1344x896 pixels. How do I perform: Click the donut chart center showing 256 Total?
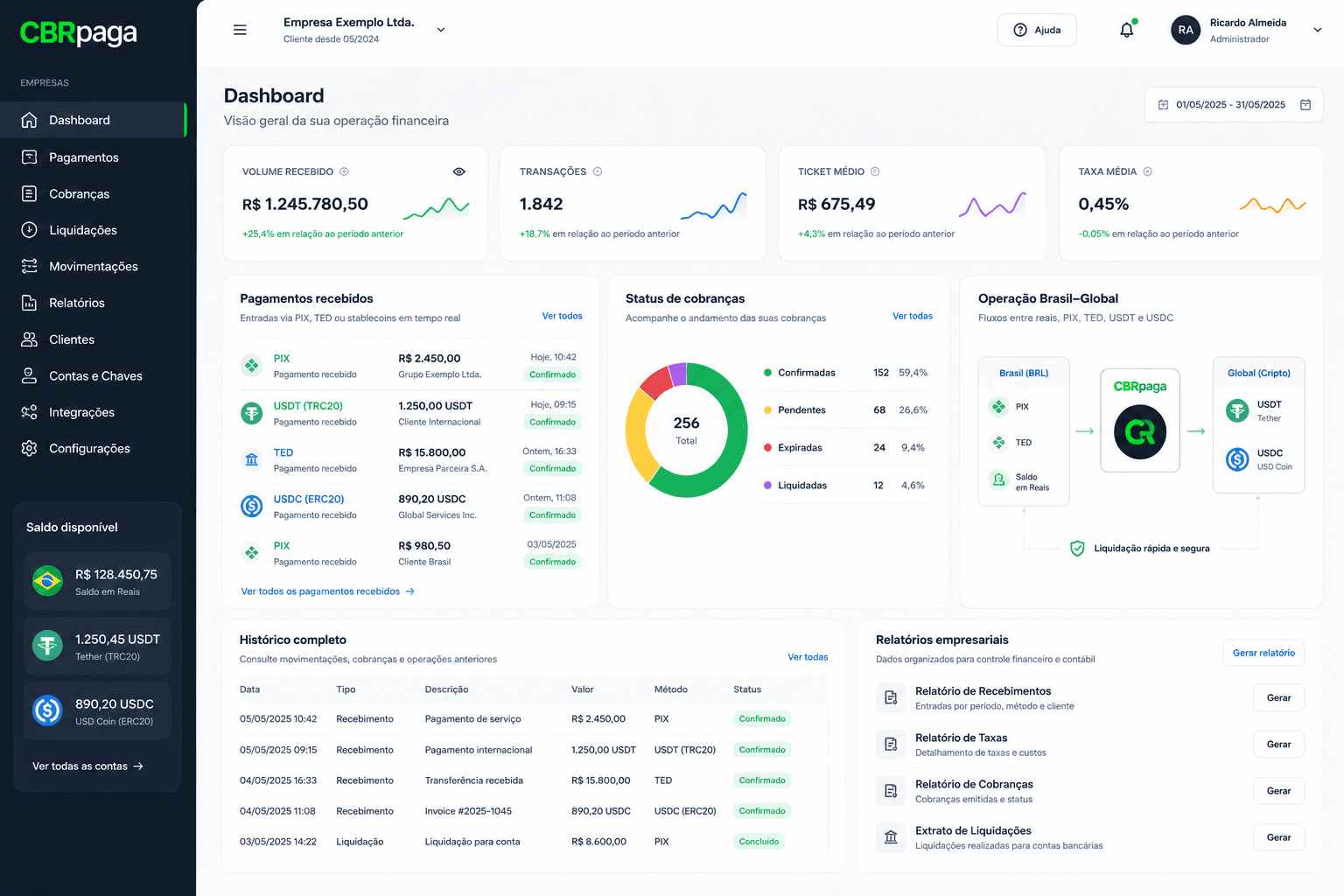tap(686, 430)
